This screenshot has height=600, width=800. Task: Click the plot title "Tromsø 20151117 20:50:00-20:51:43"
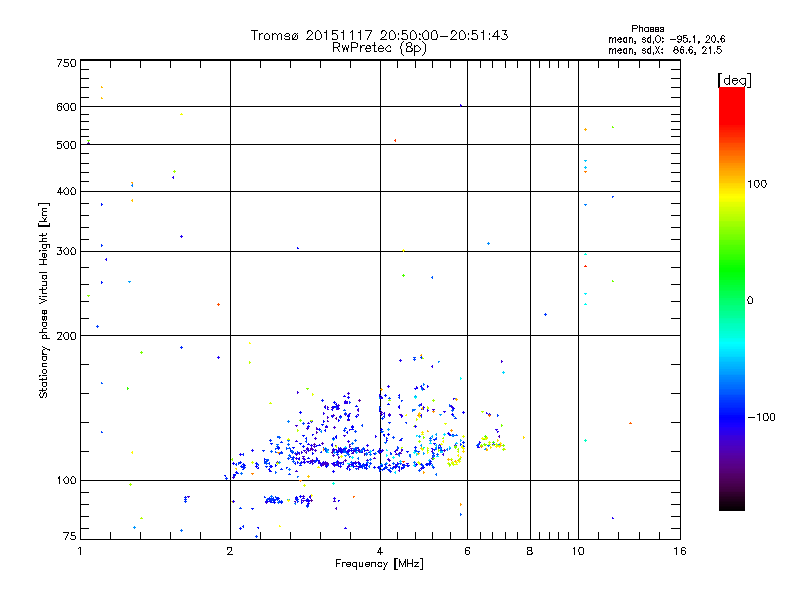coord(379,35)
